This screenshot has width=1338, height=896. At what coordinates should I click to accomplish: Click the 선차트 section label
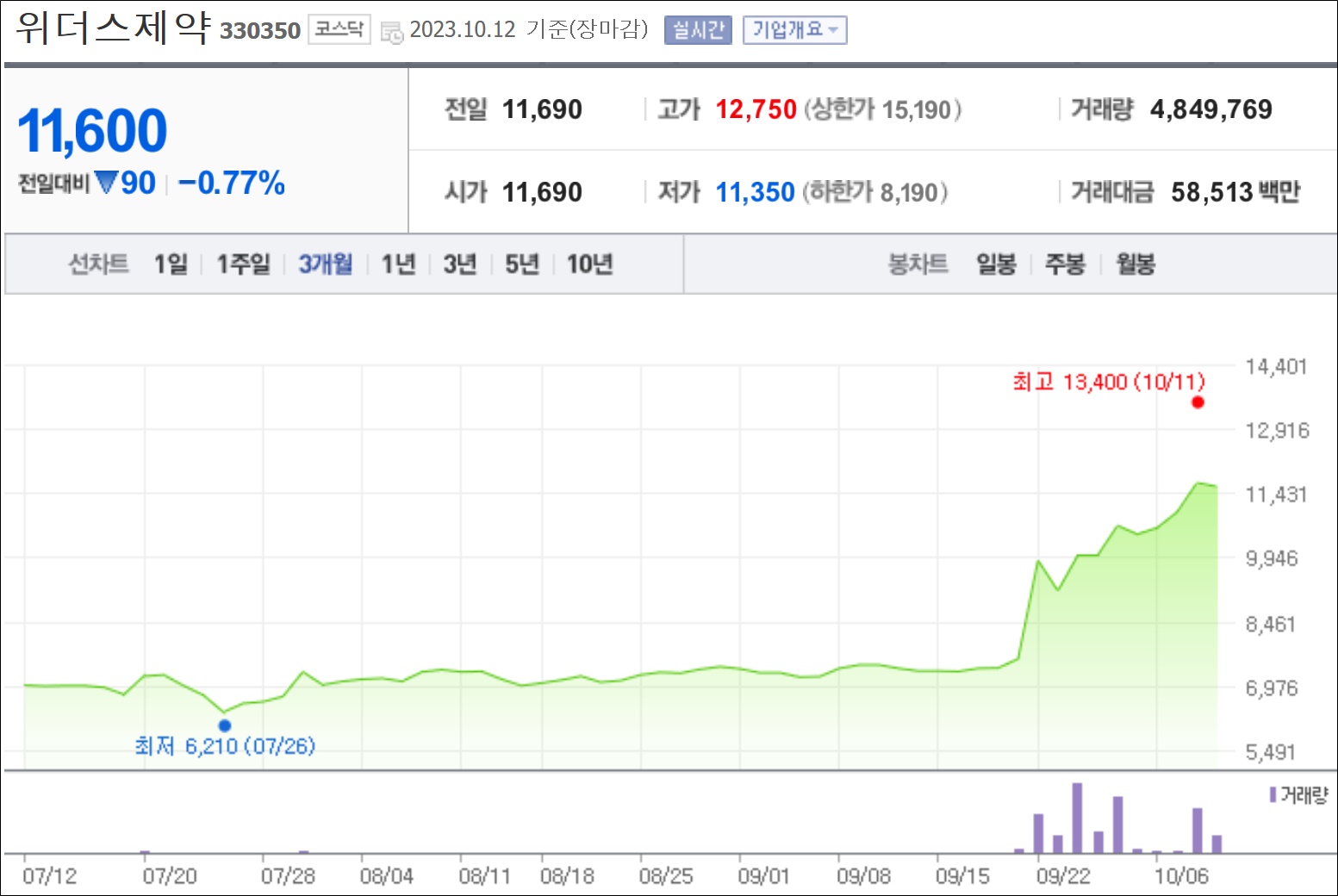tap(98, 264)
